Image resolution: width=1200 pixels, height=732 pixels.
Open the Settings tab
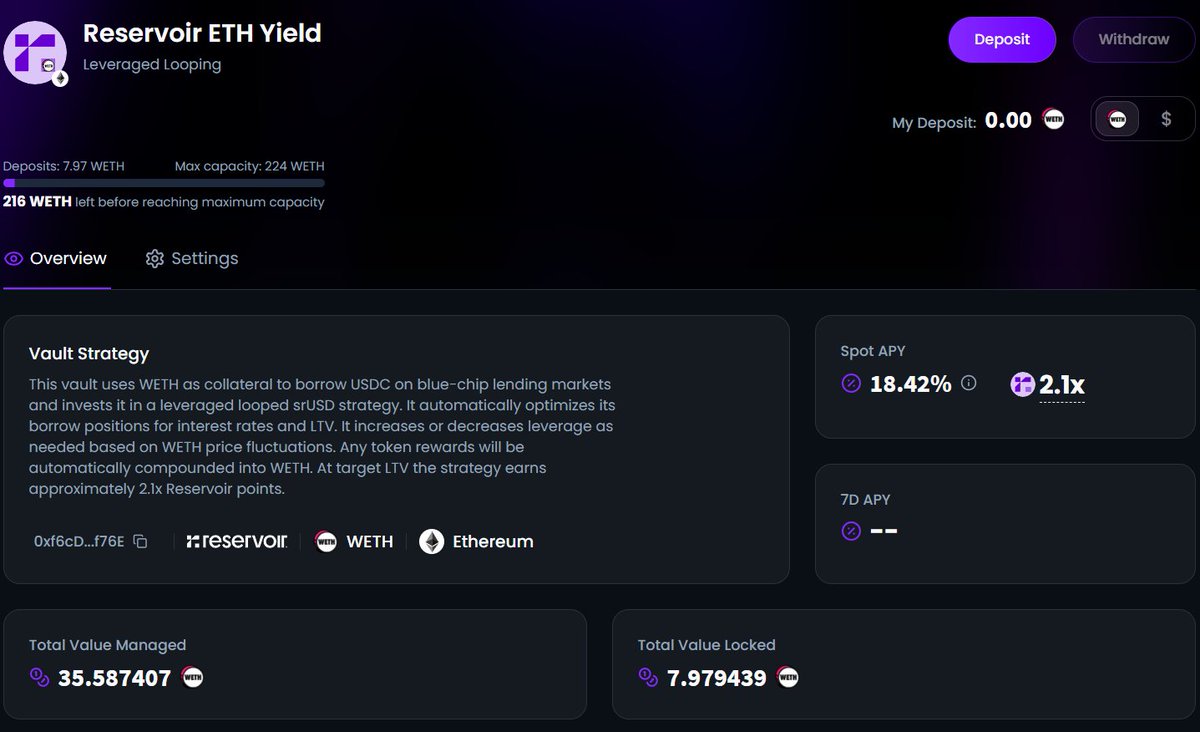point(192,259)
